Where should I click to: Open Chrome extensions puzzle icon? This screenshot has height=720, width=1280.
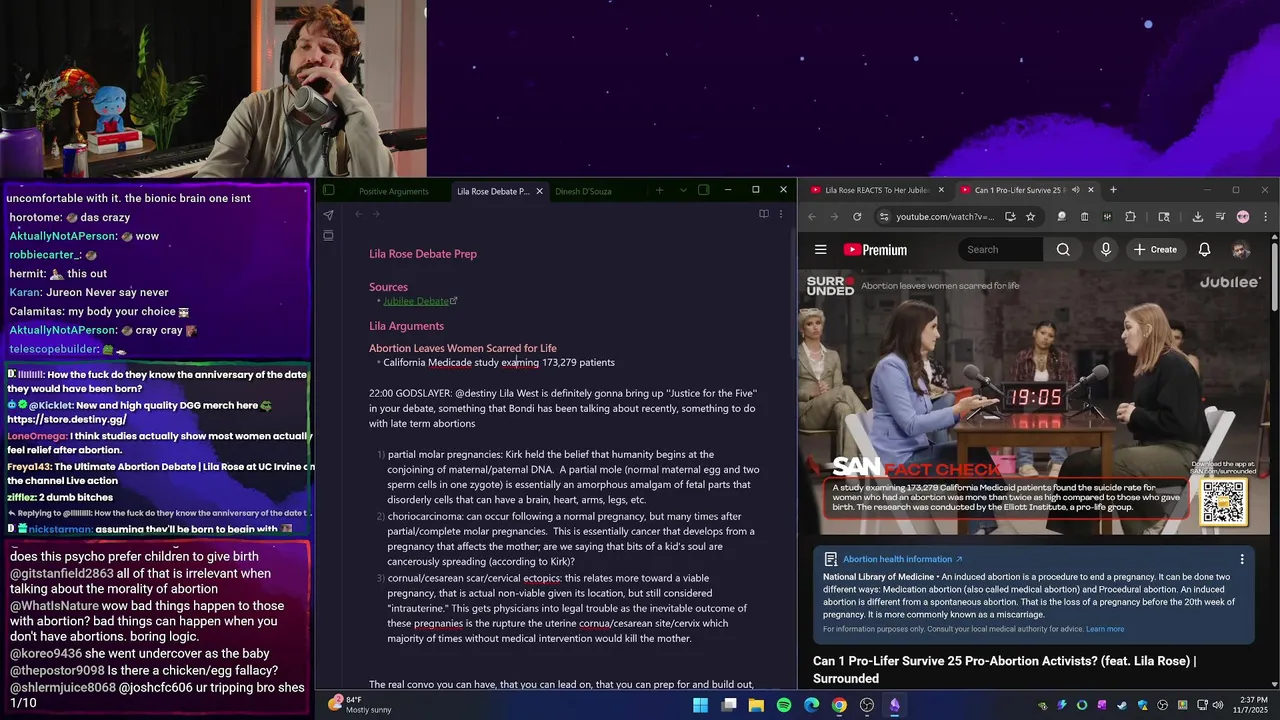click(1131, 216)
